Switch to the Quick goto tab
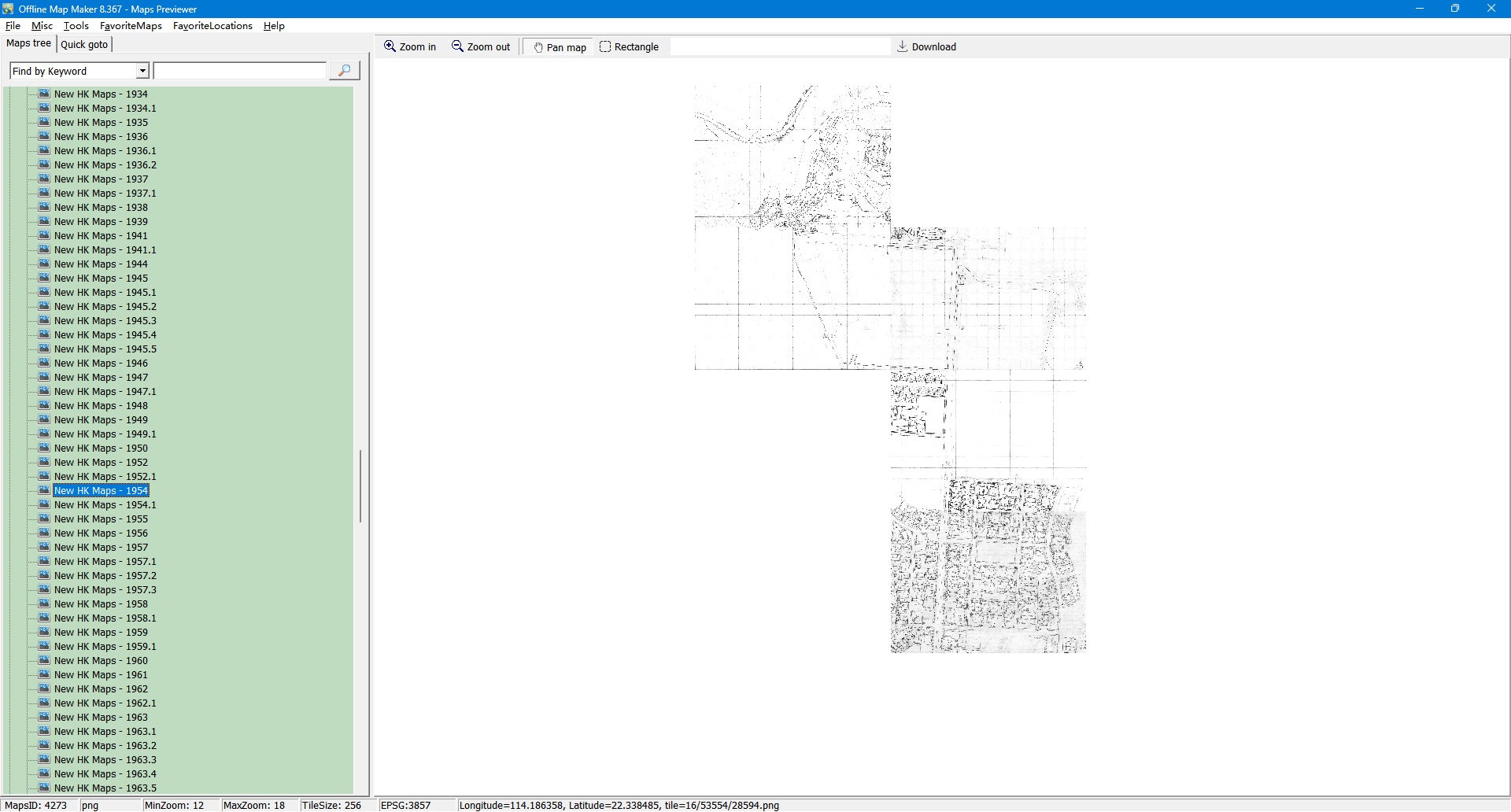 pyautogui.click(x=84, y=45)
